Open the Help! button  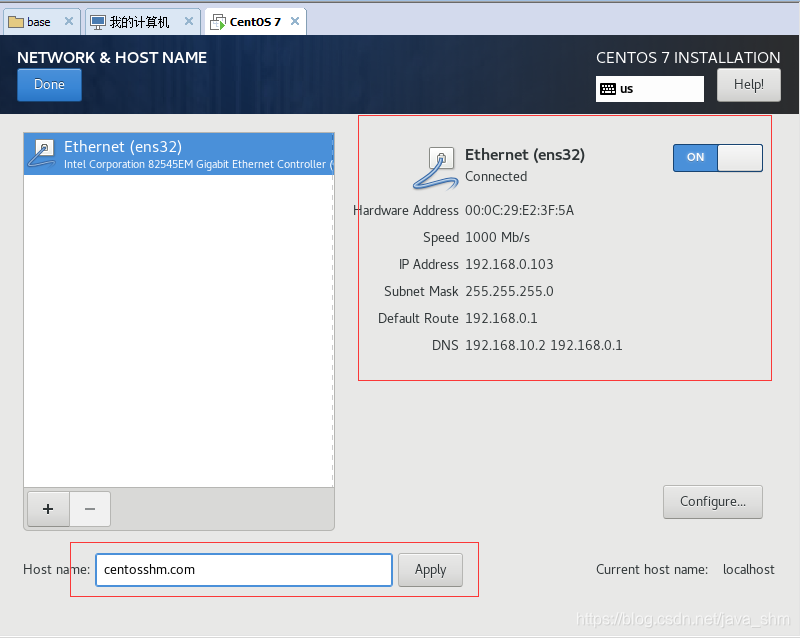point(748,85)
